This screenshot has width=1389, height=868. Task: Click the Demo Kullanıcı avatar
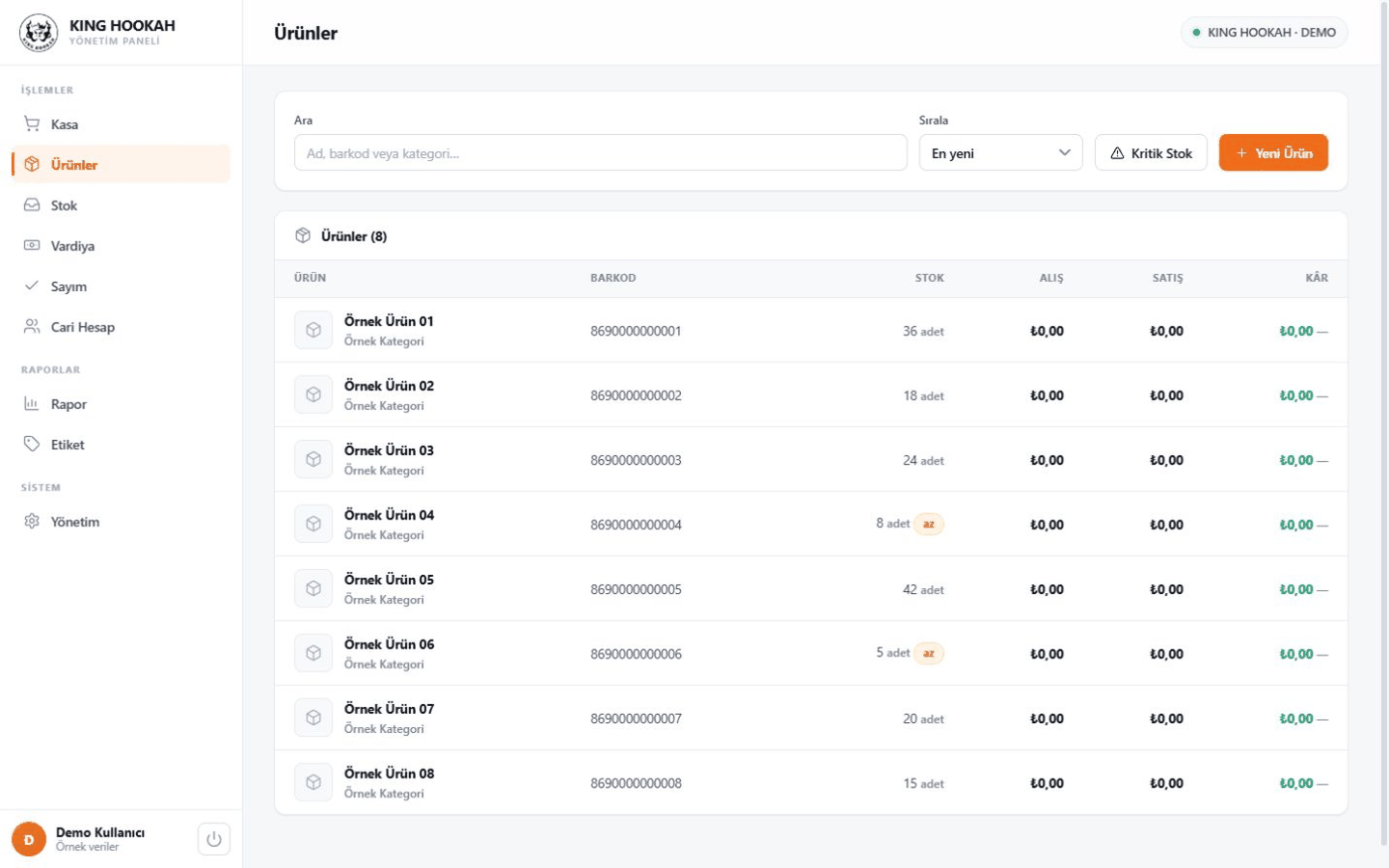tap(29, 839)
